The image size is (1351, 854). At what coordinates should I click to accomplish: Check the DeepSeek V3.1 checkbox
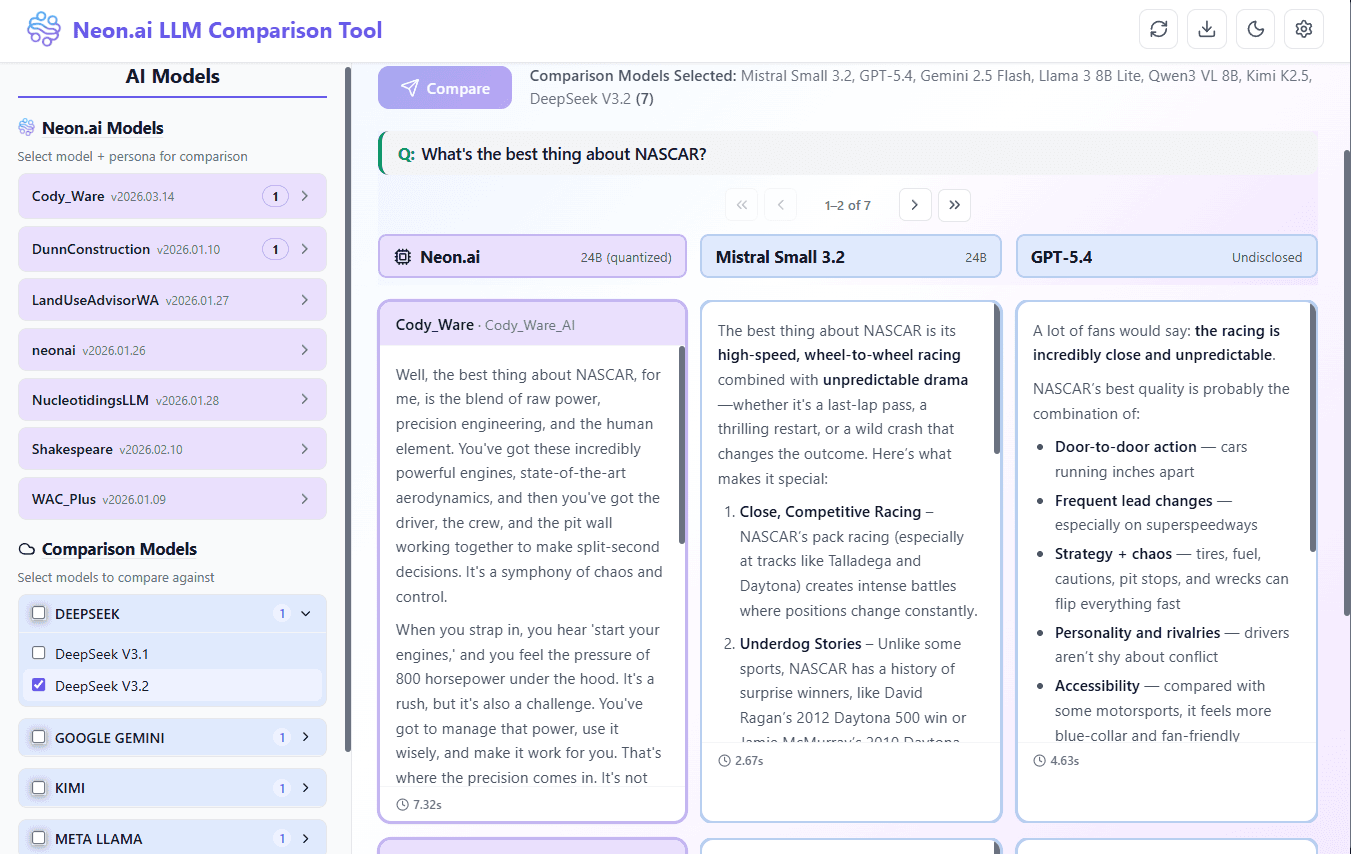[x=39, y=653]
